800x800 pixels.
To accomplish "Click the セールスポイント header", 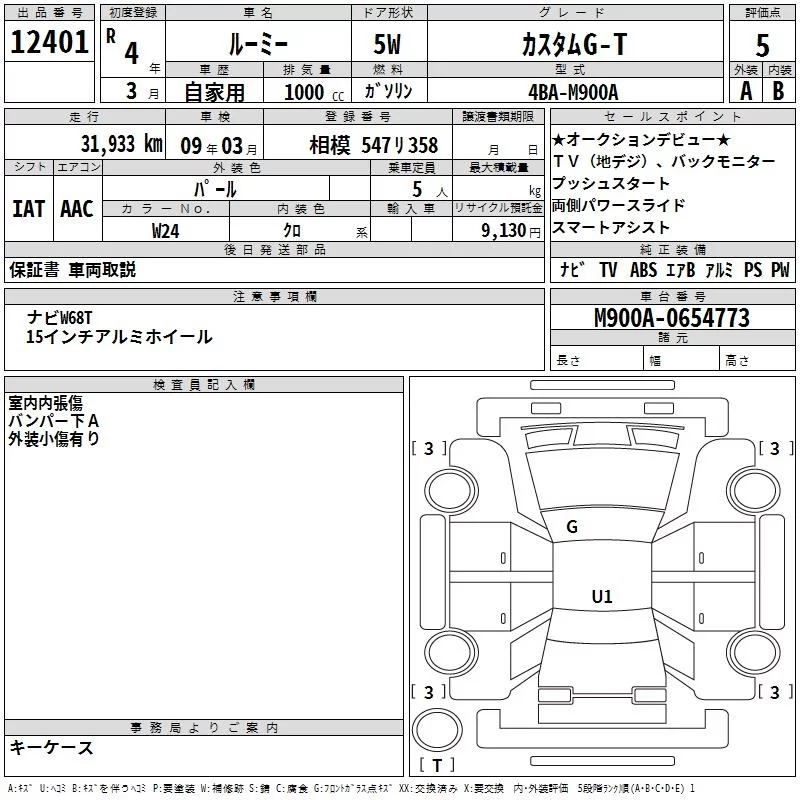I will click(672, 116).
